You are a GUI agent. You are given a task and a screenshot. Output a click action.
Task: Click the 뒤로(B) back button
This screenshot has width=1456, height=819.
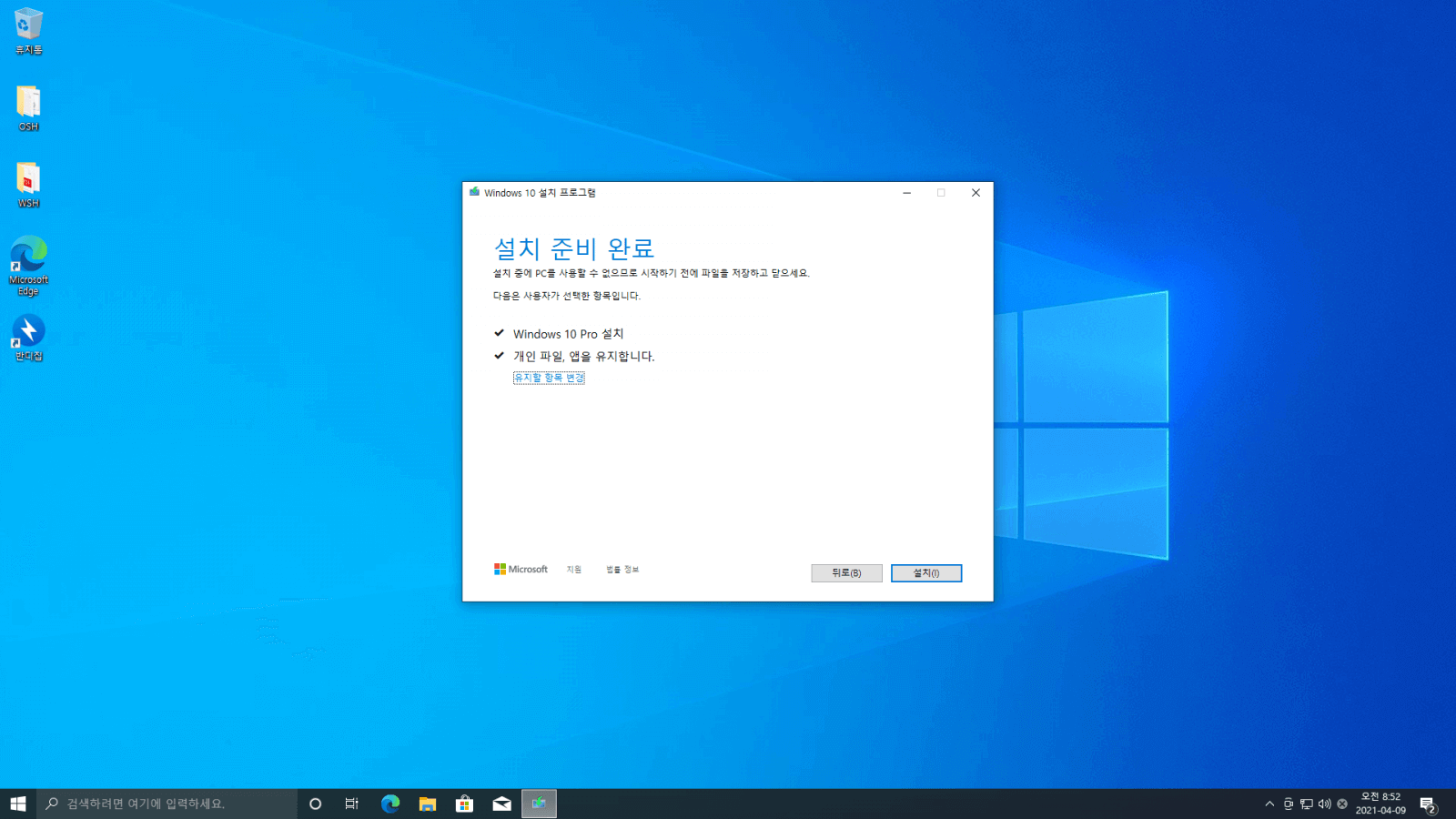pyautogui.click(x=846, y=572)
